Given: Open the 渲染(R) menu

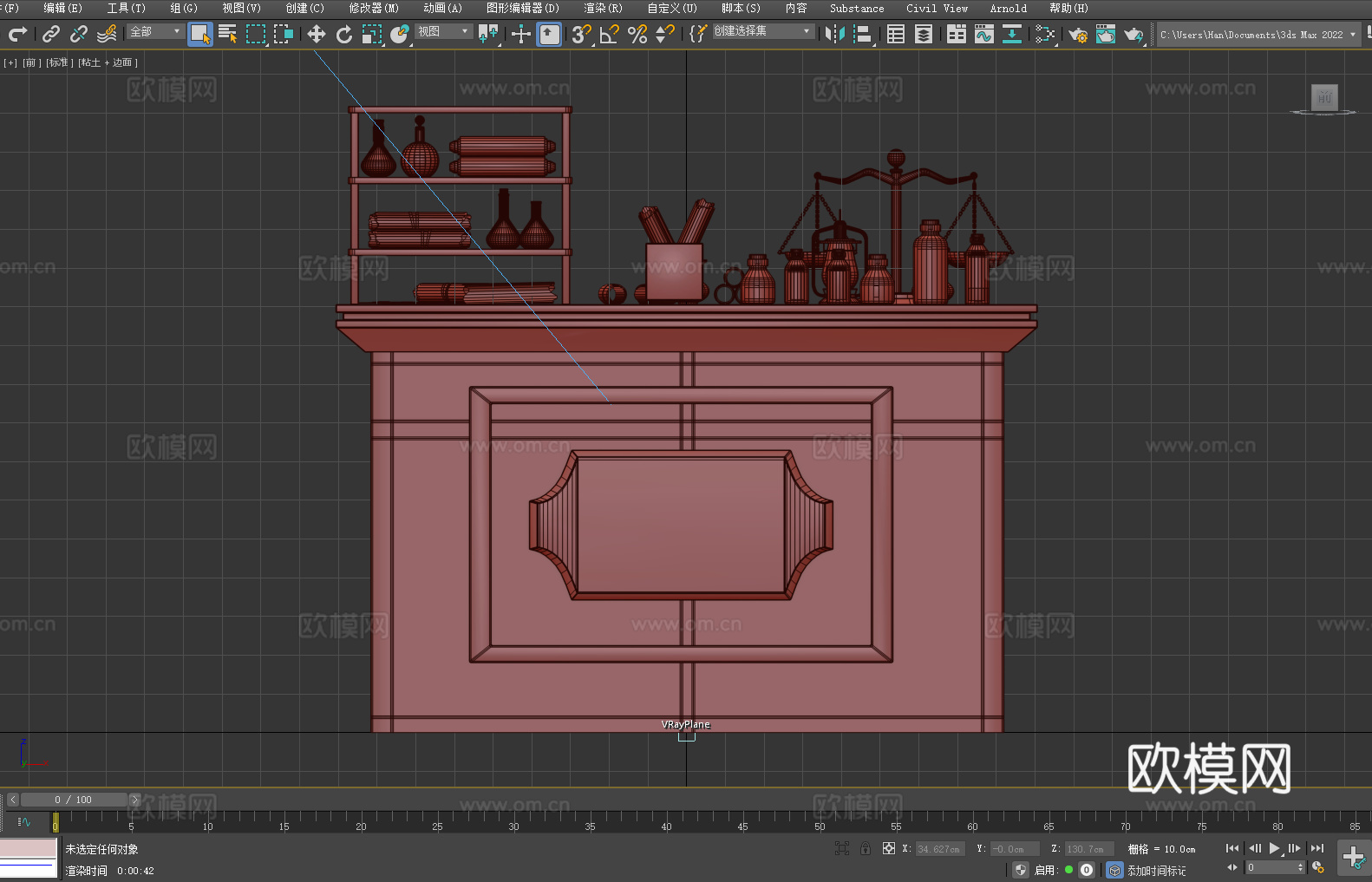Looking at the screenshot, I should click(603, 8).
